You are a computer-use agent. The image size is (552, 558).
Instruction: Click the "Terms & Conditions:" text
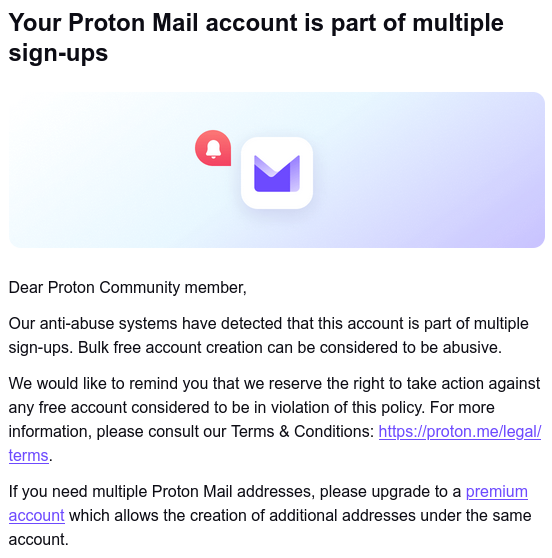tap(303, 431)
